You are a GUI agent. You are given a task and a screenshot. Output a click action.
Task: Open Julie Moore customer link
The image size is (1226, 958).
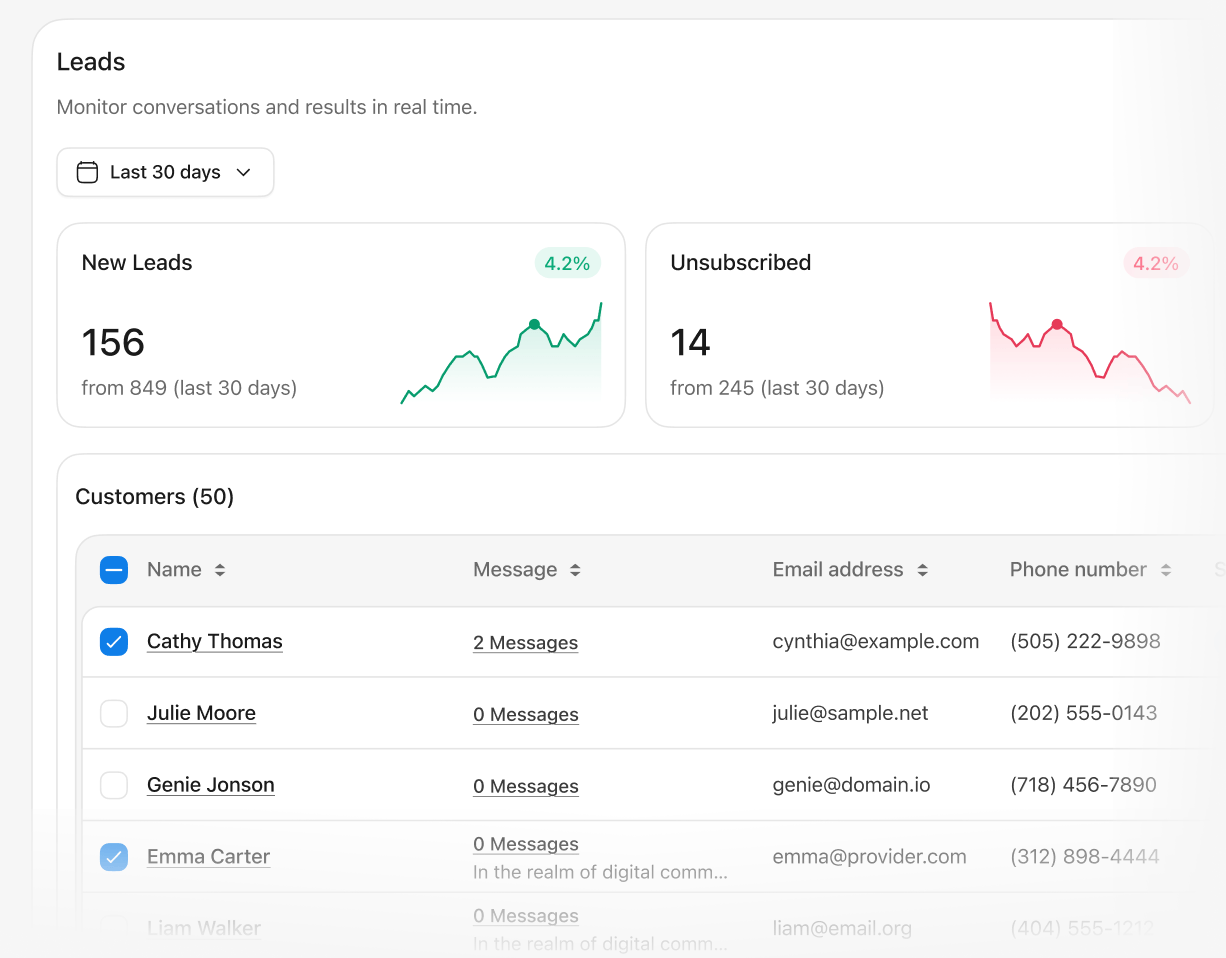pyautogui.click(x=201, y=714)
